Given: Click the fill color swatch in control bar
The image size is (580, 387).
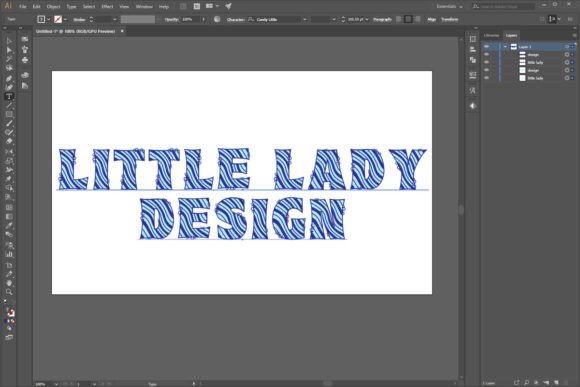Looking at the screenshot, I should pos(41,19).
